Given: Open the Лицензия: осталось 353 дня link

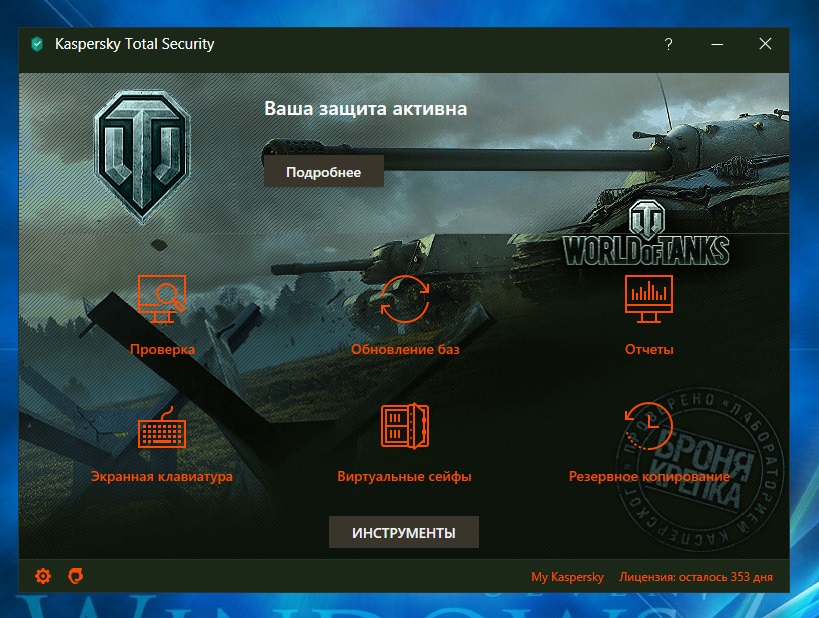Looking at the screenshot, I should [696, 577].
